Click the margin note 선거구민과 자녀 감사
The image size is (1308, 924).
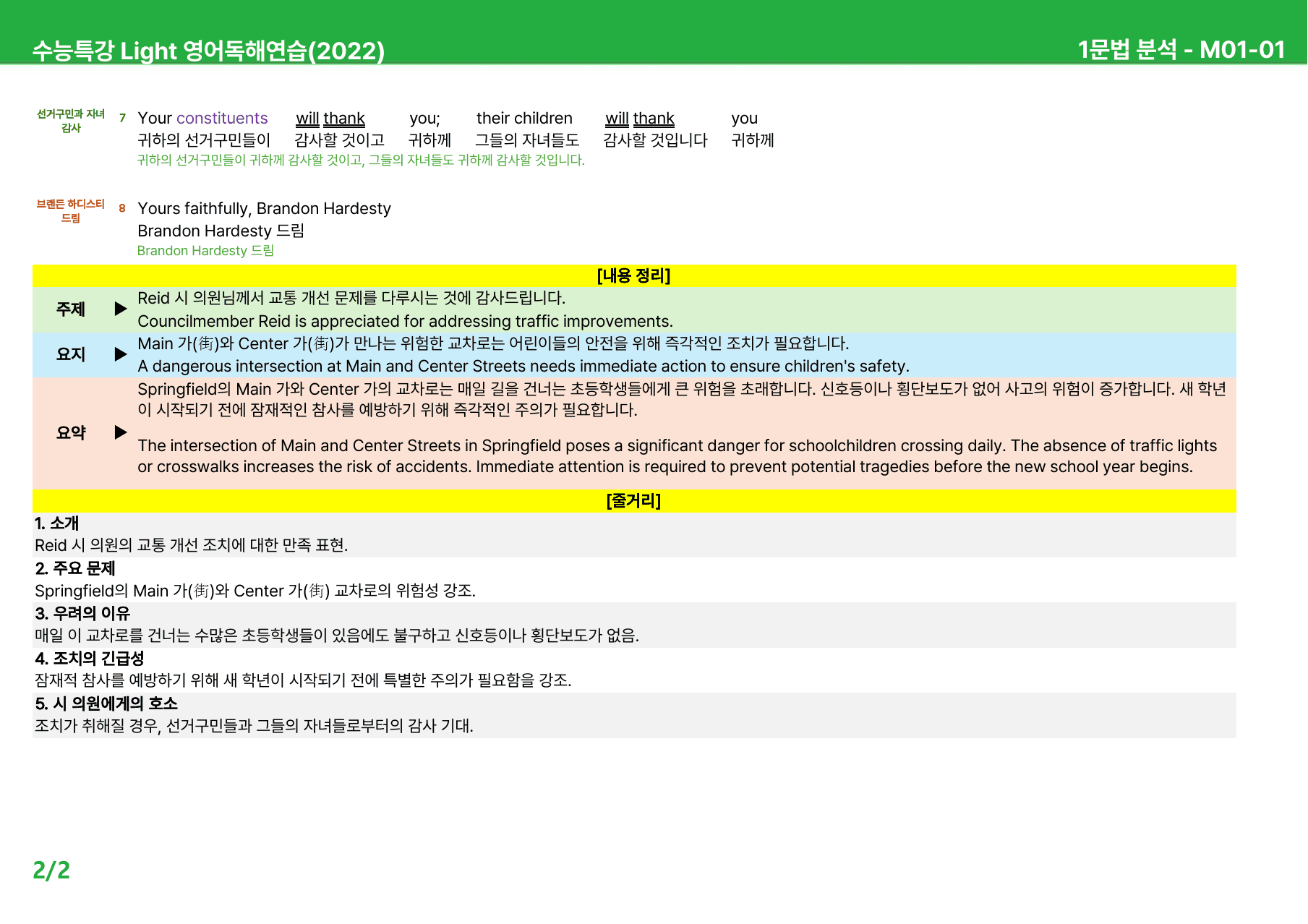[x=71, y=121]
